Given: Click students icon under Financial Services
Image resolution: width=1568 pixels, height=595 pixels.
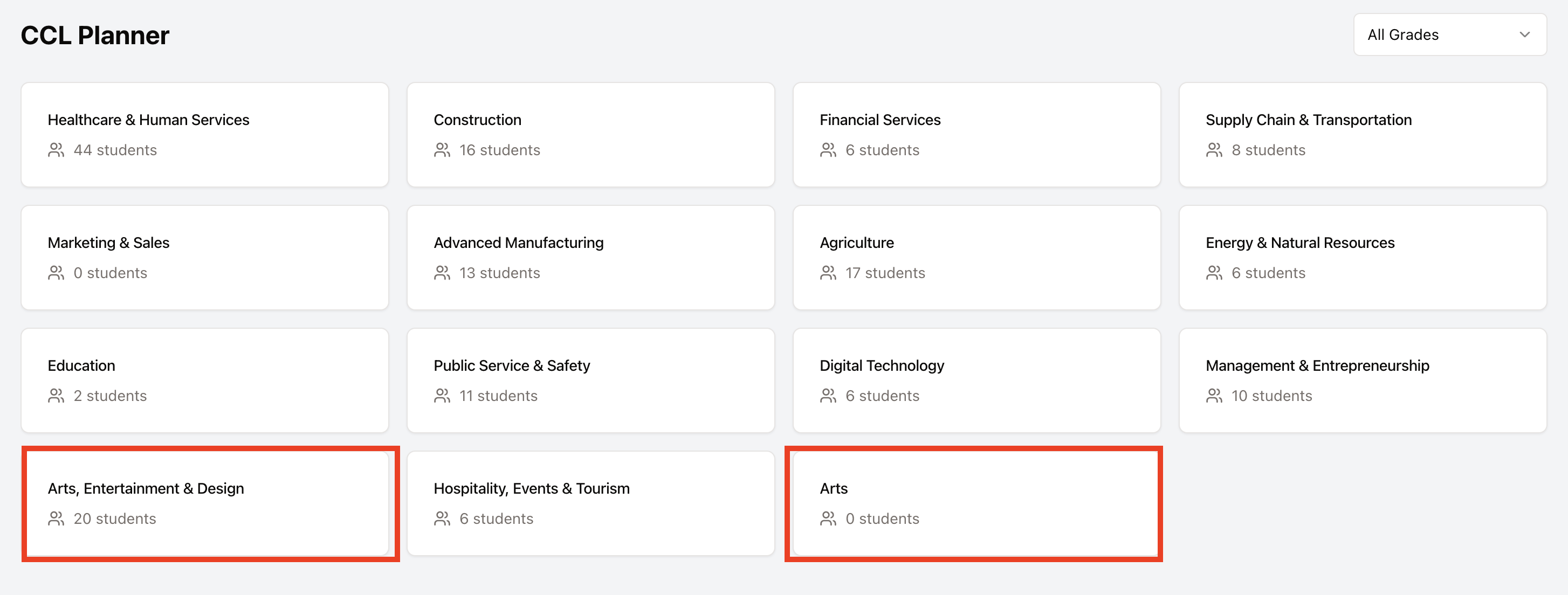Looking at the screenshot, I should point(828,150).
